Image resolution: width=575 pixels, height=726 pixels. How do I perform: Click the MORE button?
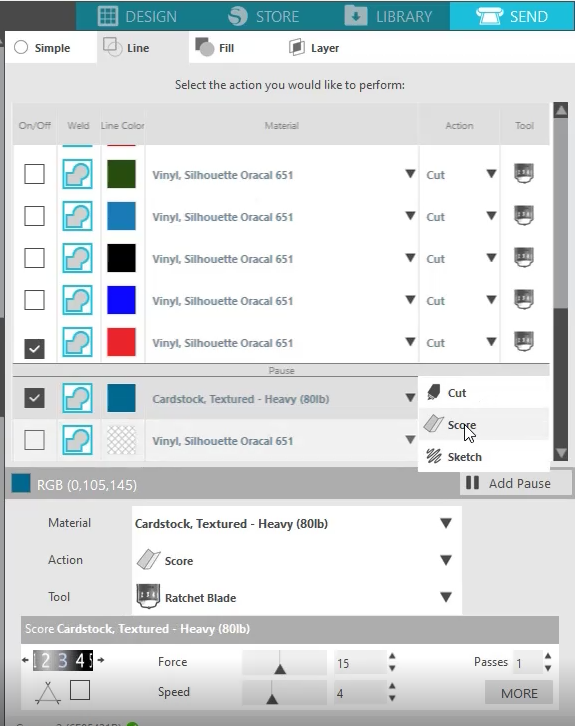click(x=519, y=693)
